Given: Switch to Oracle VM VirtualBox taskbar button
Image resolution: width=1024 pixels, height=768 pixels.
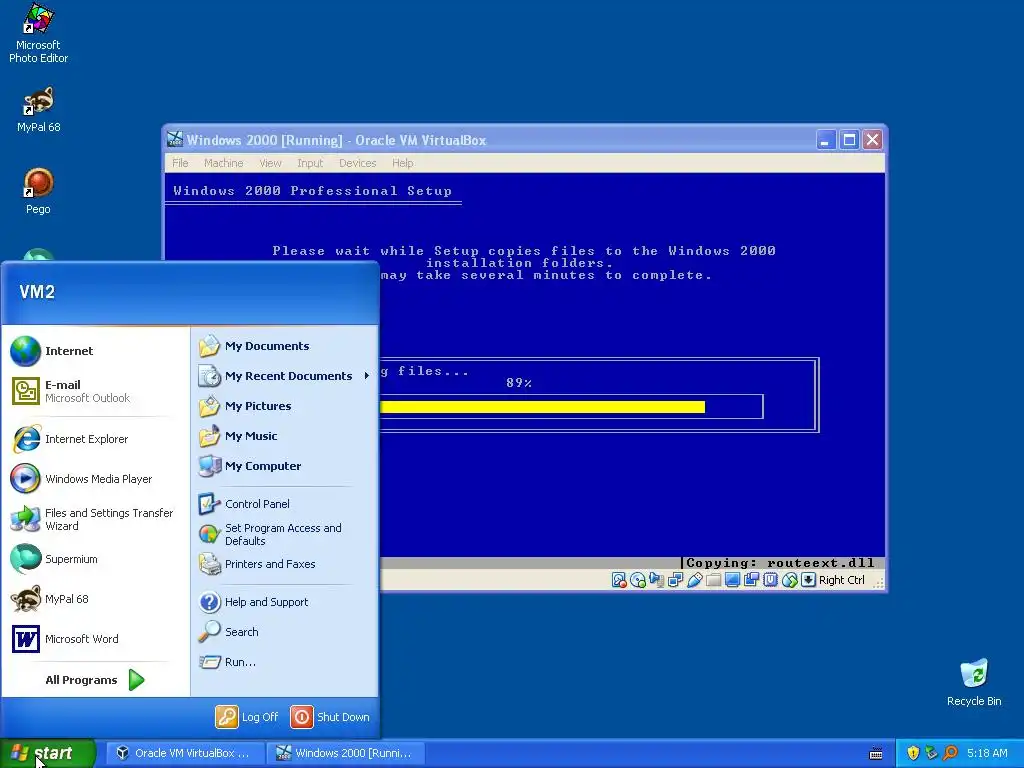Looking at the screenshot, I should coord(185,753).
